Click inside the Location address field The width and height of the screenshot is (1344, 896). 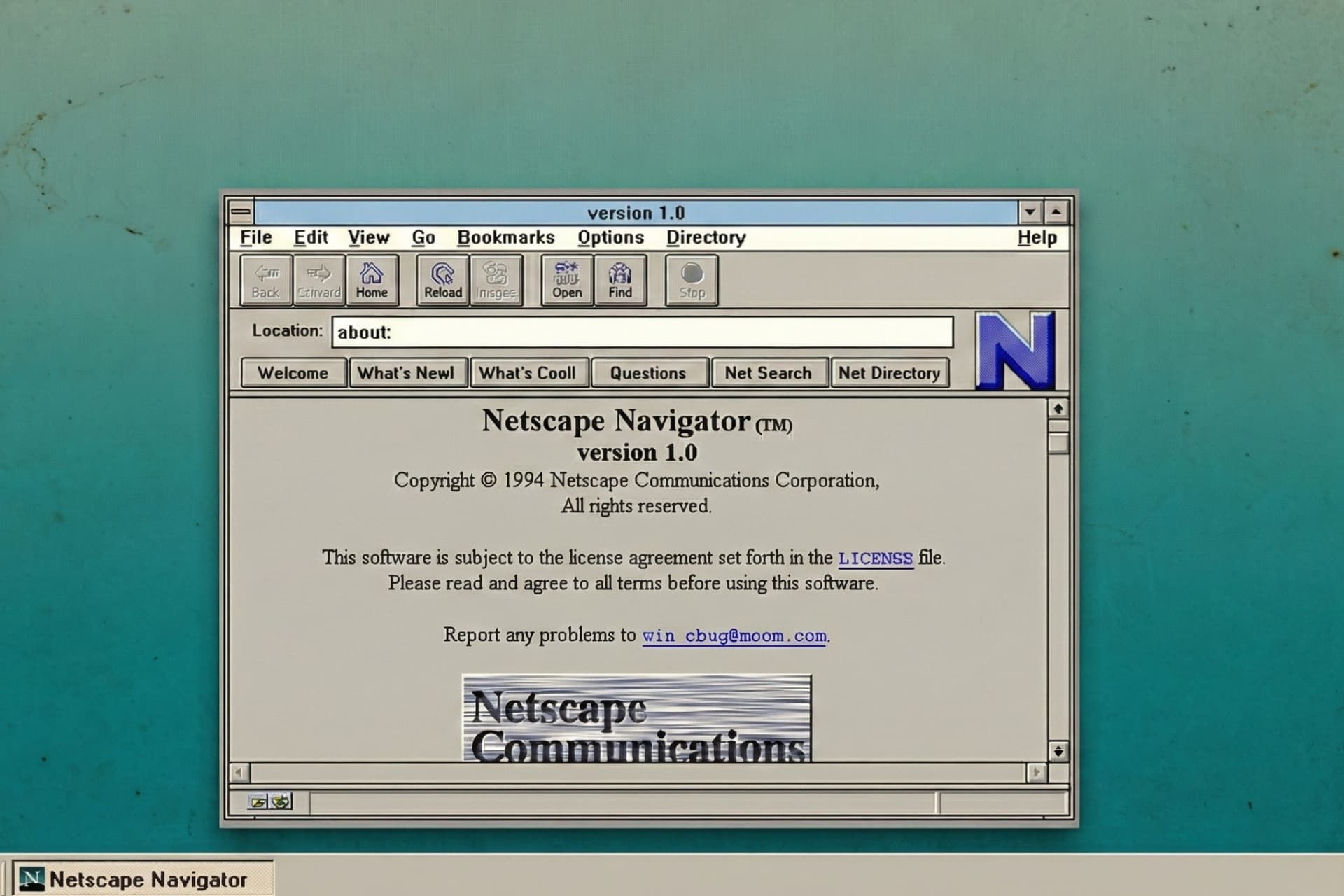click(642, 332)
